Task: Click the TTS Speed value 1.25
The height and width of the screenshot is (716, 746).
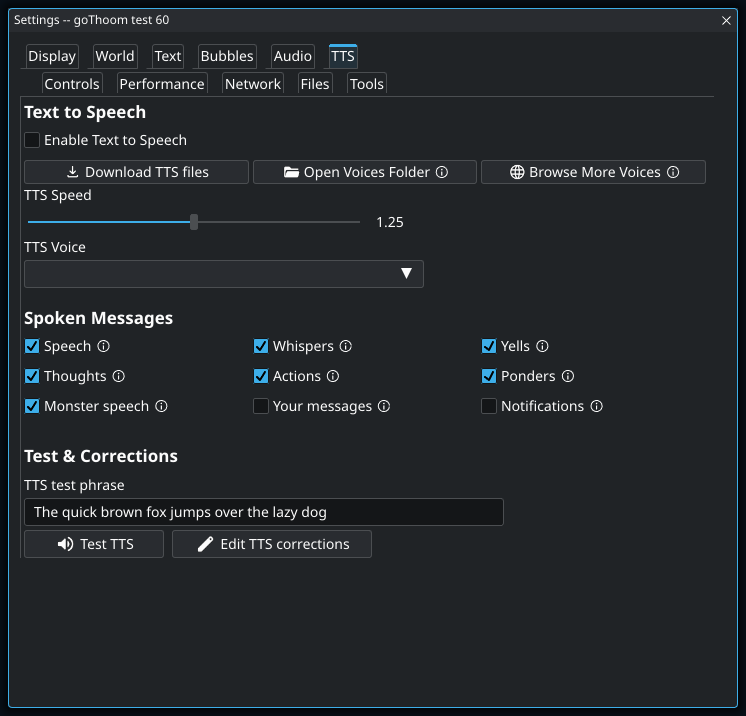Action: [x=390, y=222]
